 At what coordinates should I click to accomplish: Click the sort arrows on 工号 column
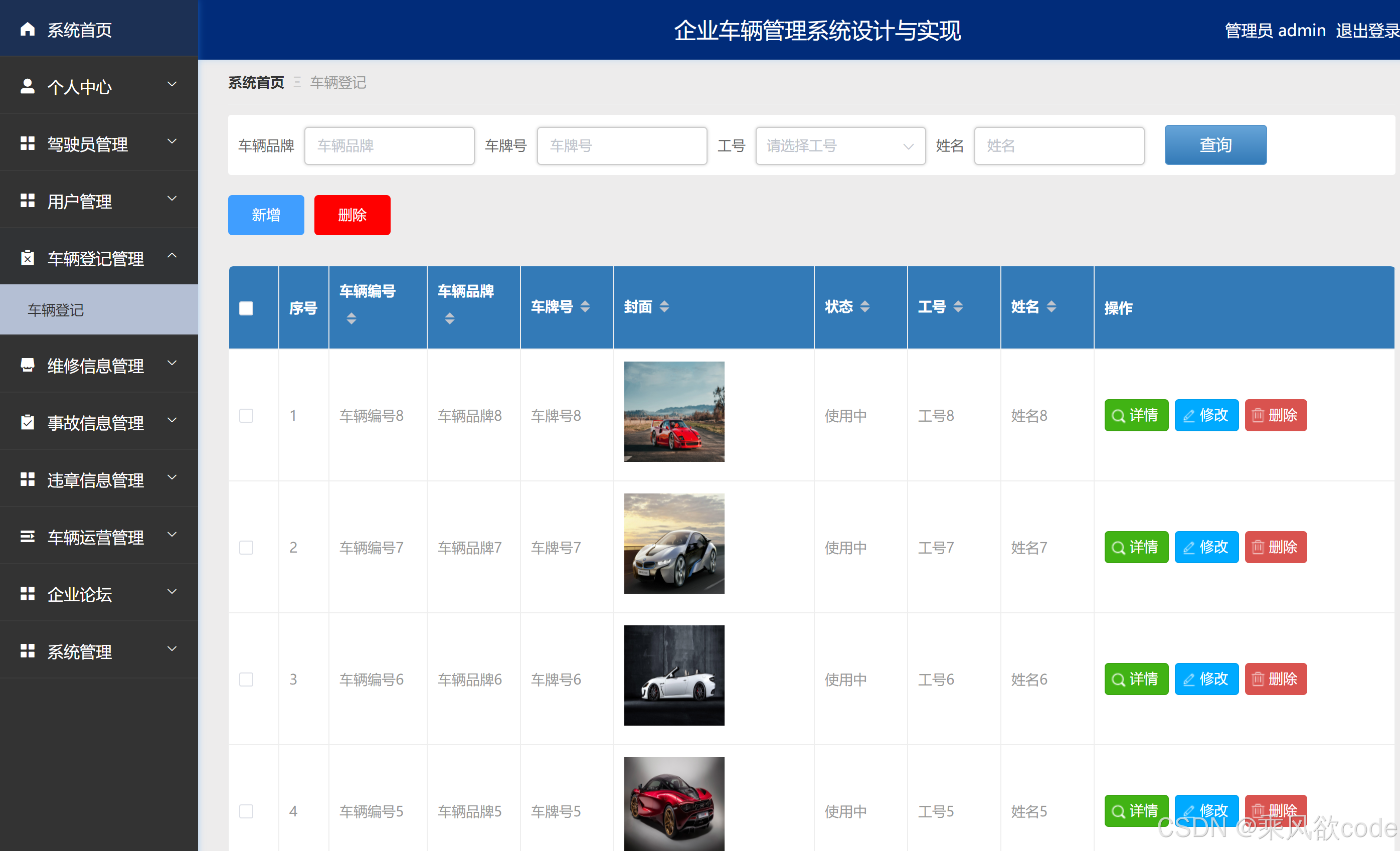[958, 307]
